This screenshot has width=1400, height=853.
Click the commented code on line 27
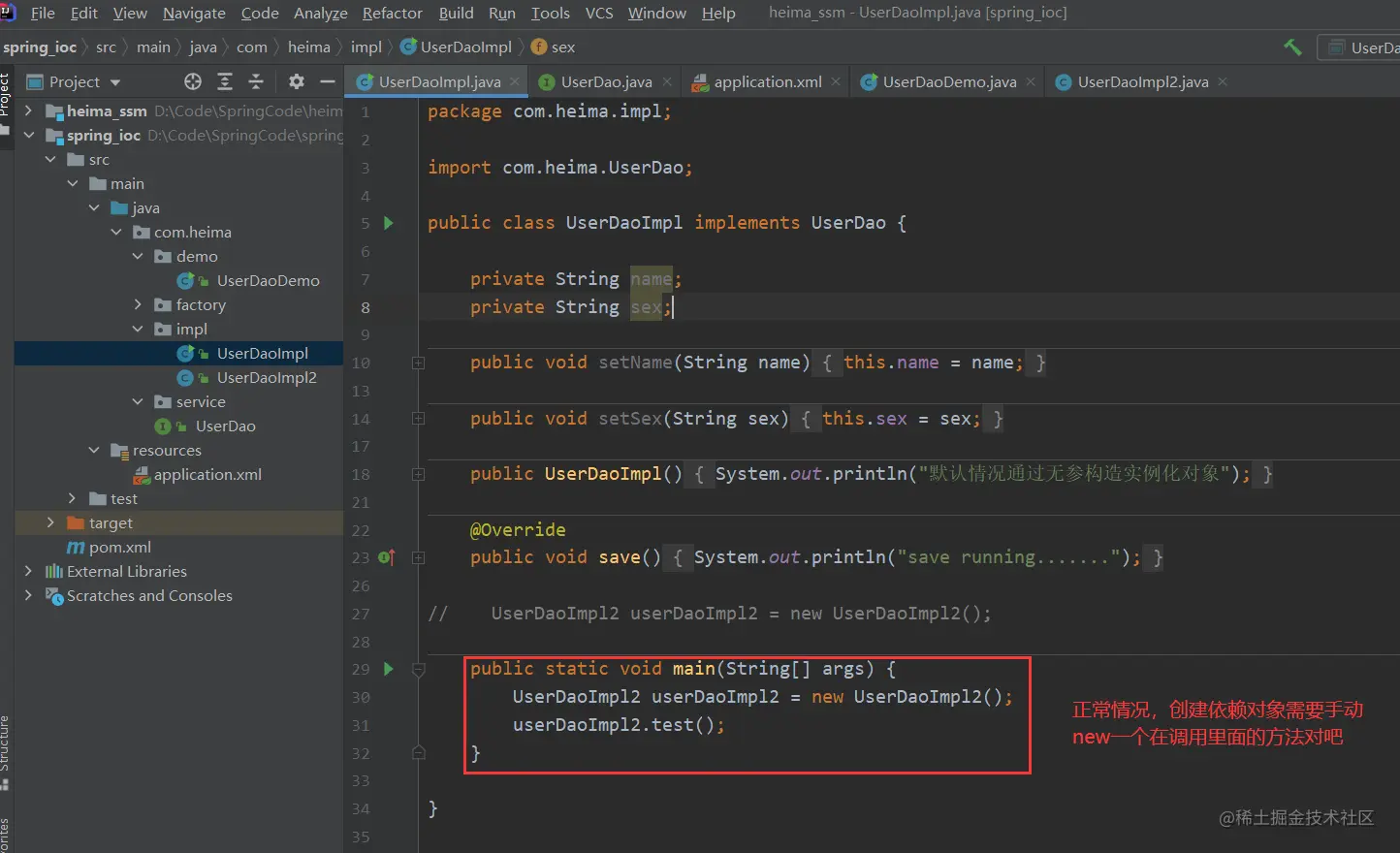[x=710, y=614]
